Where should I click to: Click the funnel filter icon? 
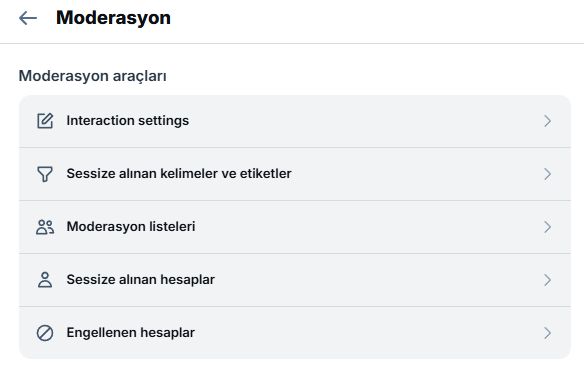(x=45, y=174)
